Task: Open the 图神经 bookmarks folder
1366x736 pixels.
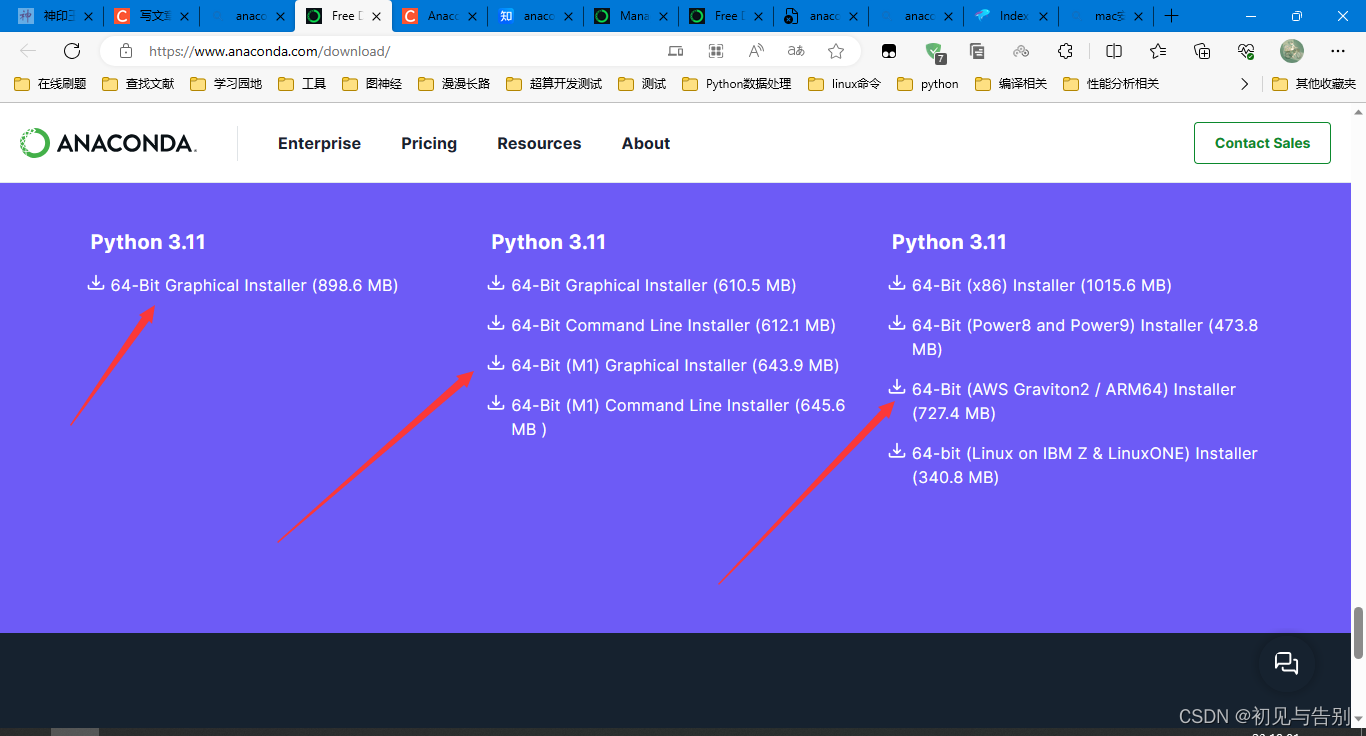Action: 372,84
